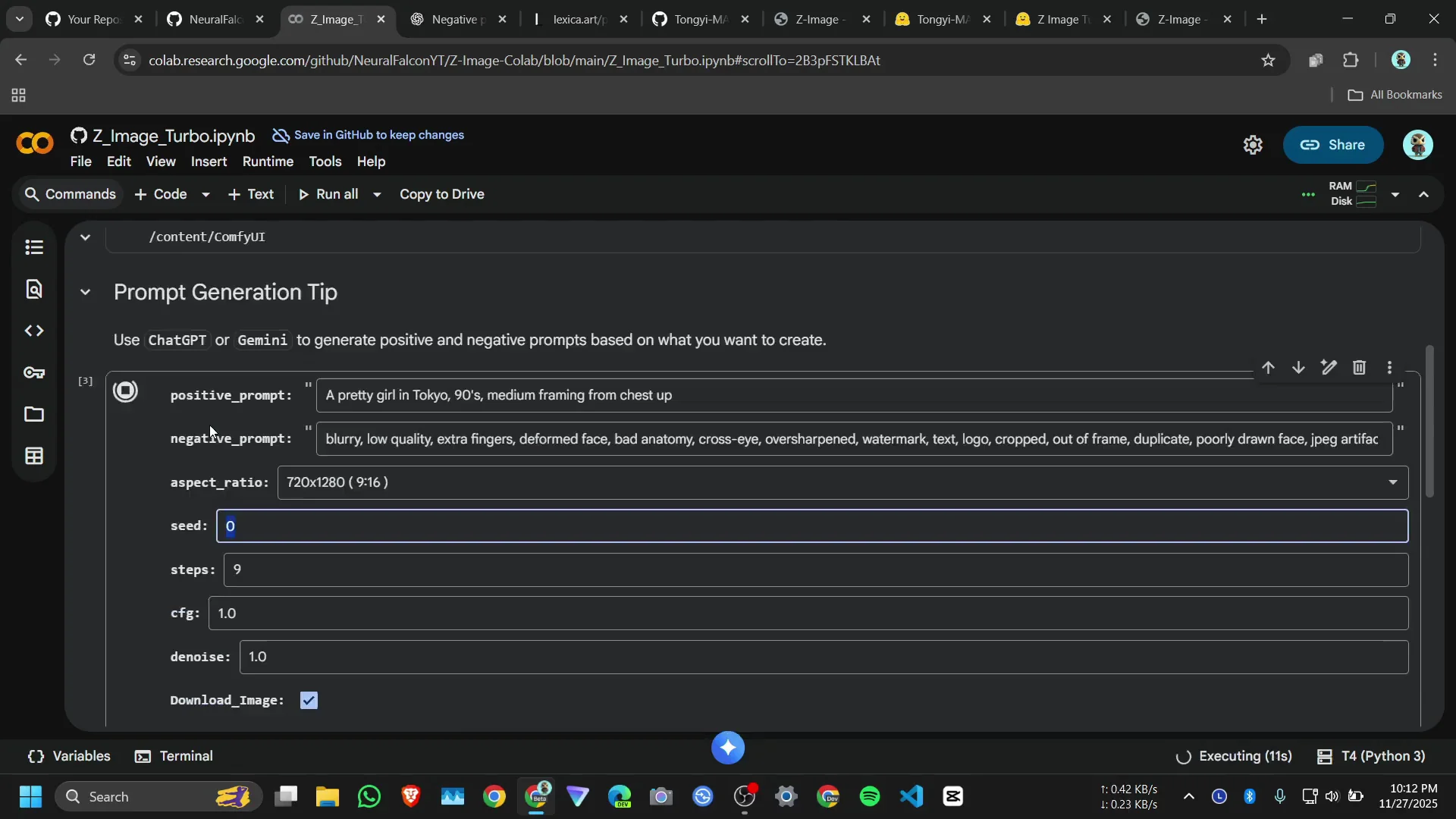This screenshot has width=1456, height=819.
Task: Uncheck the Download_Image checkbox
Action: coord(309,700)
